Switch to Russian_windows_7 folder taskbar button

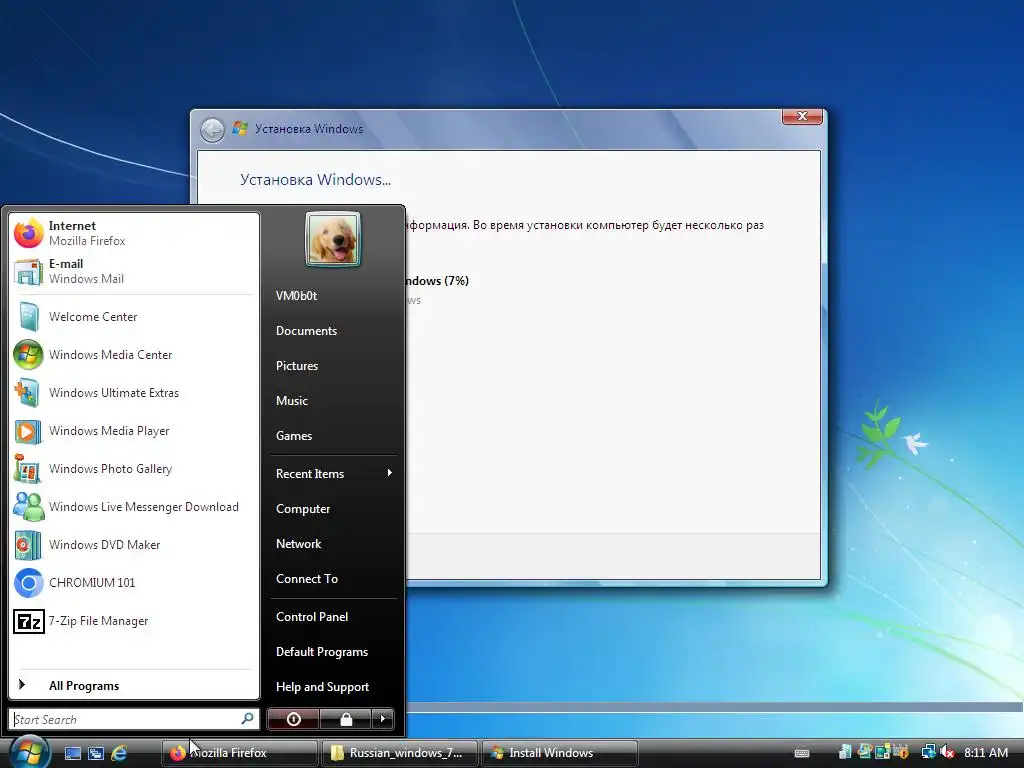click(399, 753)
